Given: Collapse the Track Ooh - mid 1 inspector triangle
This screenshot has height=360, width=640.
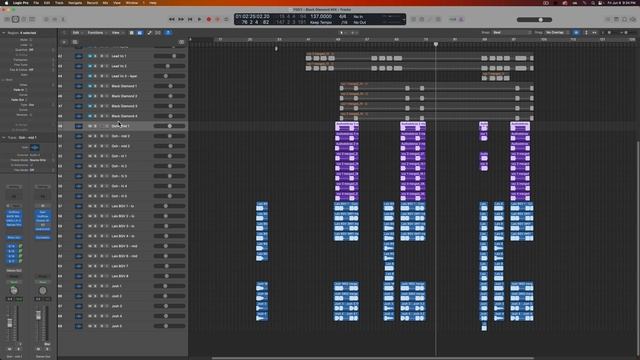Looking at the screenshot, I should 4,138.
